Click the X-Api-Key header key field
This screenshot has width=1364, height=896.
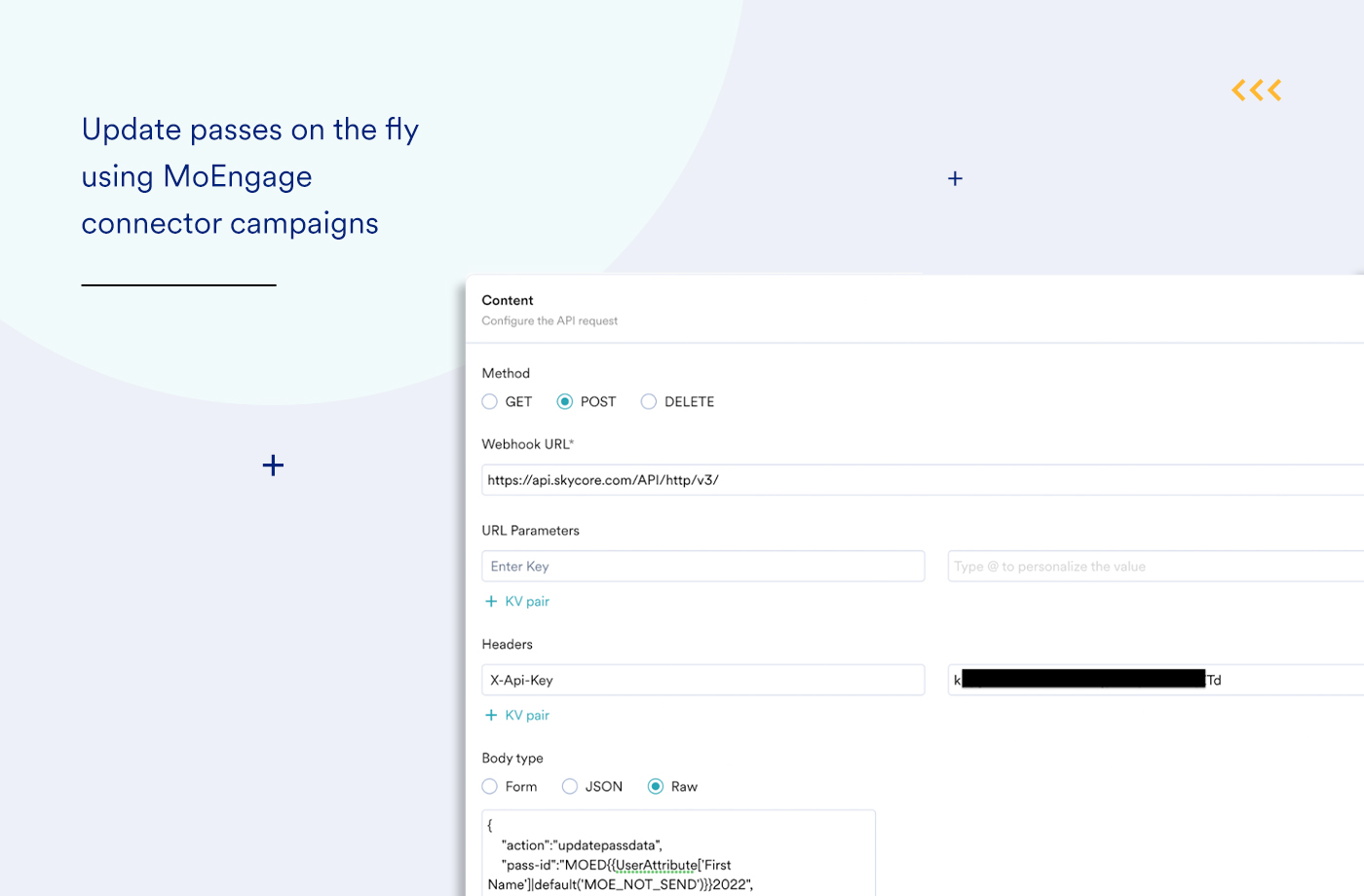coord(703,680)
